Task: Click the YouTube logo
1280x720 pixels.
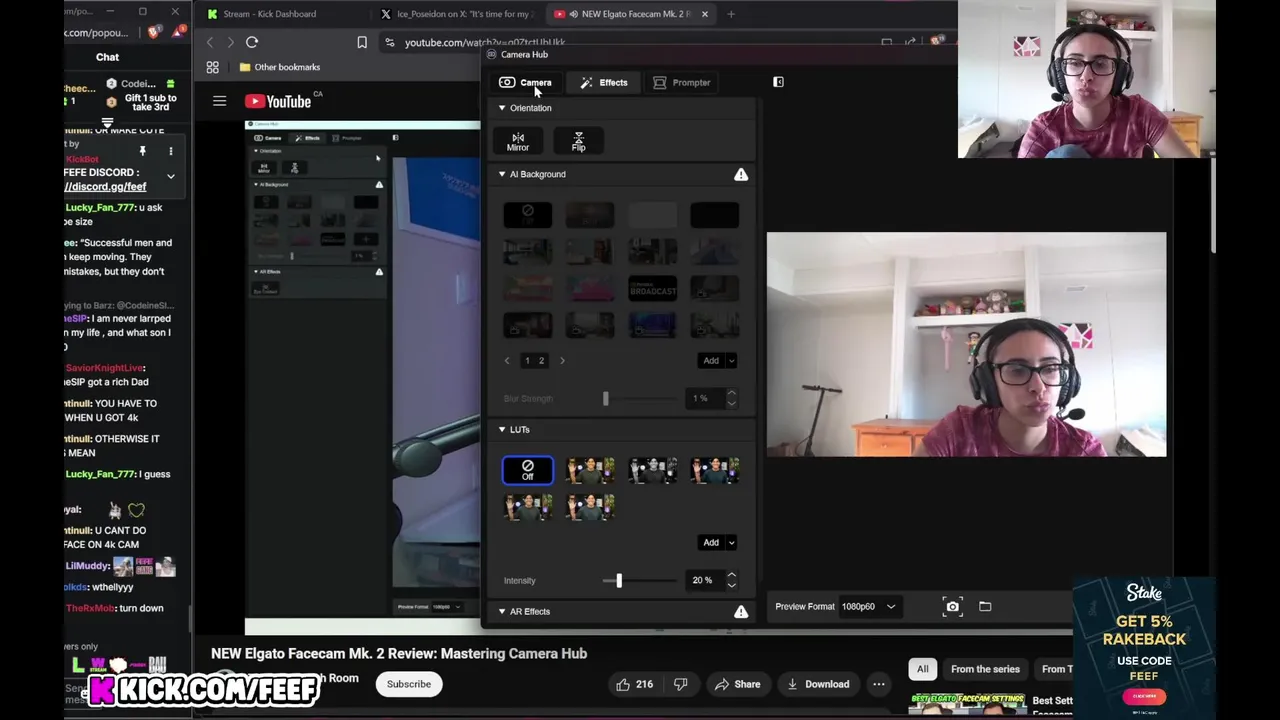Action: point(278,101)
